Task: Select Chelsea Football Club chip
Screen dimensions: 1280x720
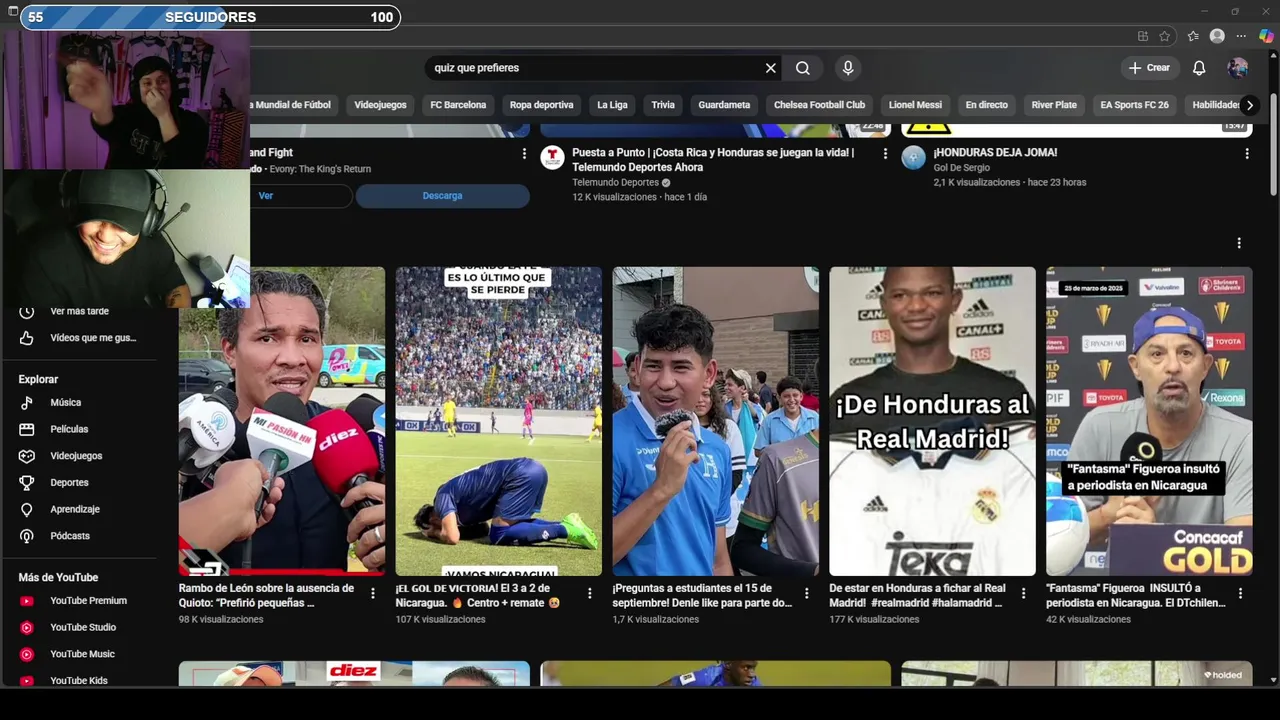Action: click(x=819, y=105)
